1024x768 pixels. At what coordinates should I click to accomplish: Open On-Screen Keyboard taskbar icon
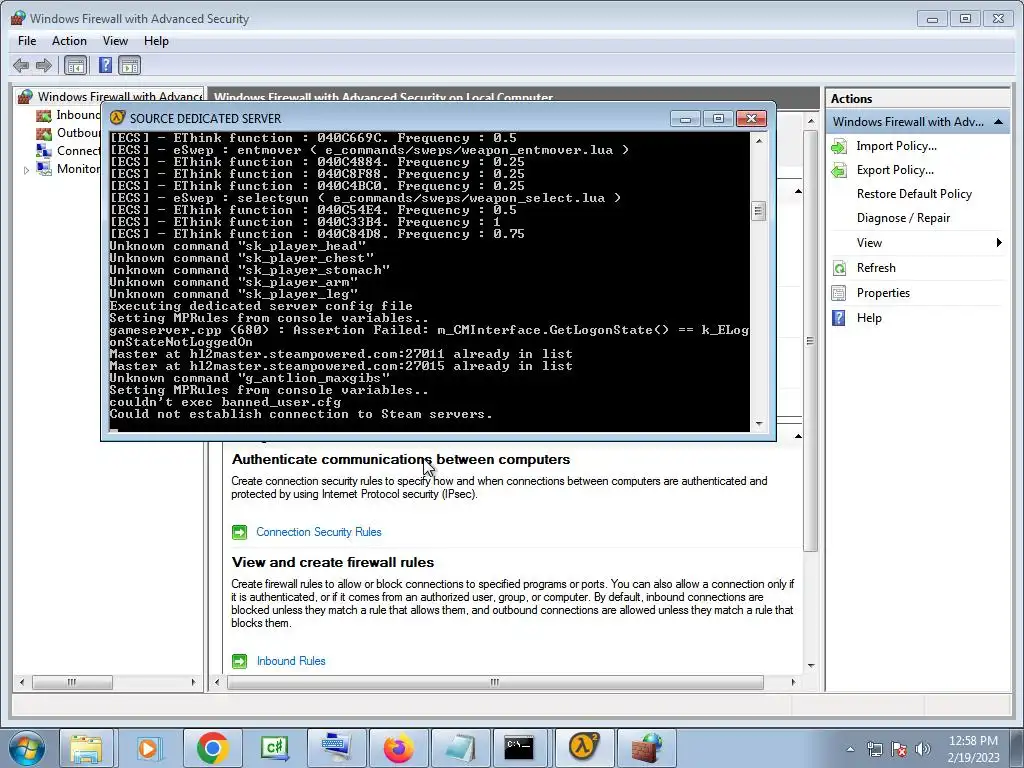[337, 748]
